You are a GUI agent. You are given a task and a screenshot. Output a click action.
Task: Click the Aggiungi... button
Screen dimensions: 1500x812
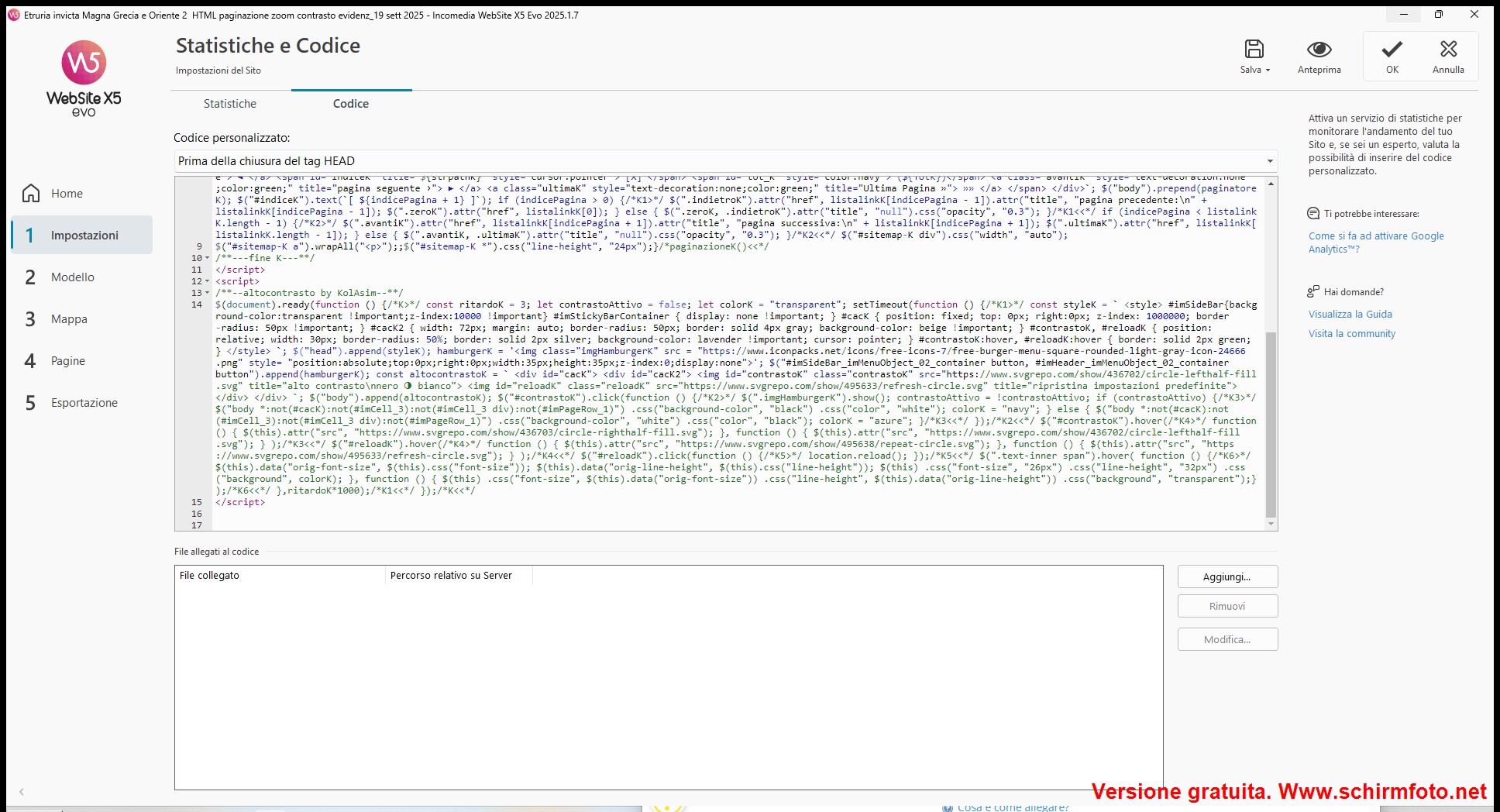[x=1227, y=576]
